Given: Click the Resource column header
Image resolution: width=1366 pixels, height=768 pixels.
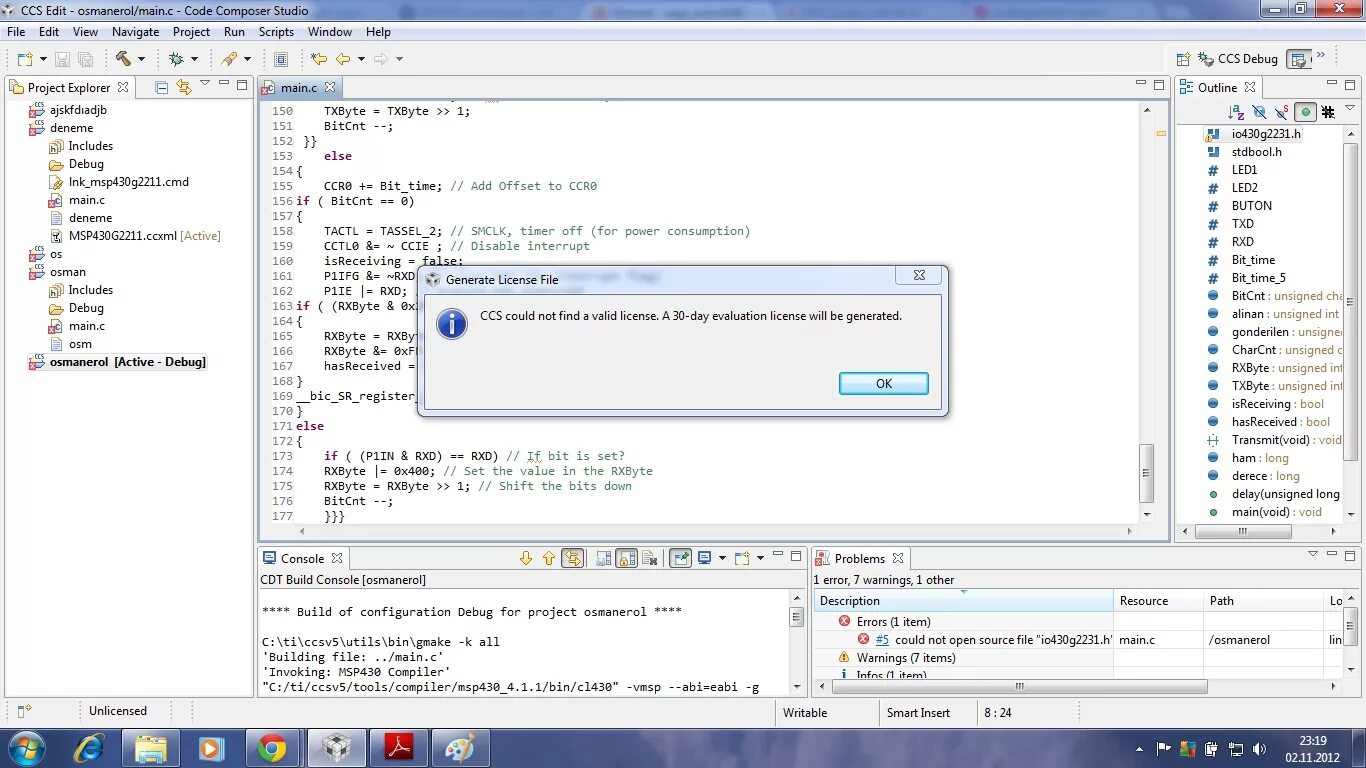Looking at the screenshot, I should [1158, 601].
